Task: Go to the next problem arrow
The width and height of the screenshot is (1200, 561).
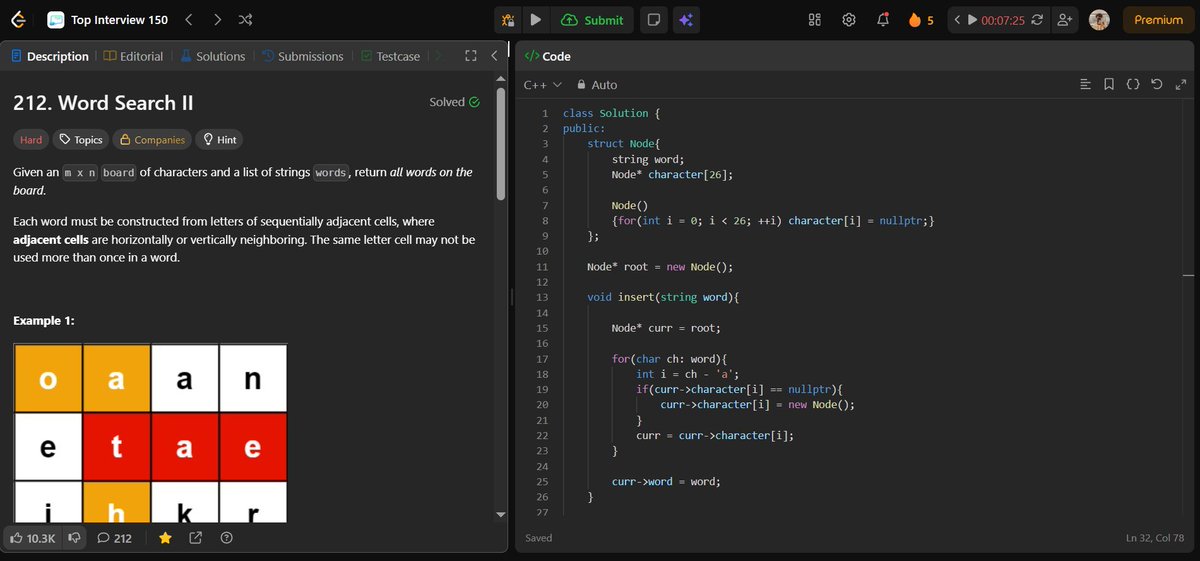Action: pos(217,20)
